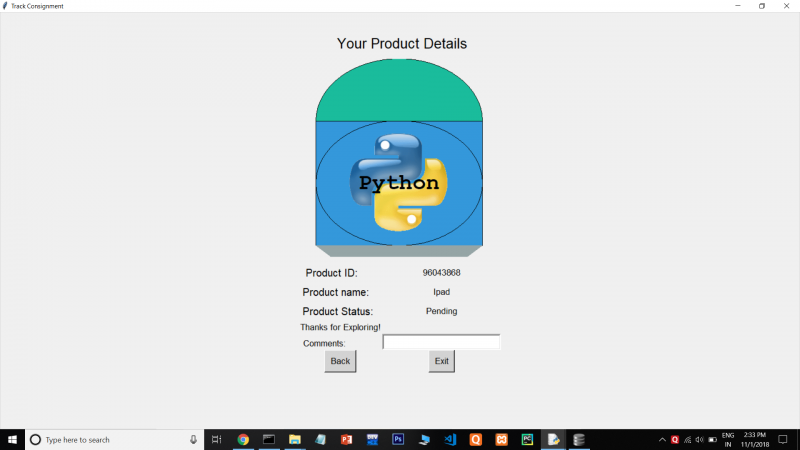800x450 pixels.
Task: Click the Exit button
Action: (441, 361)
